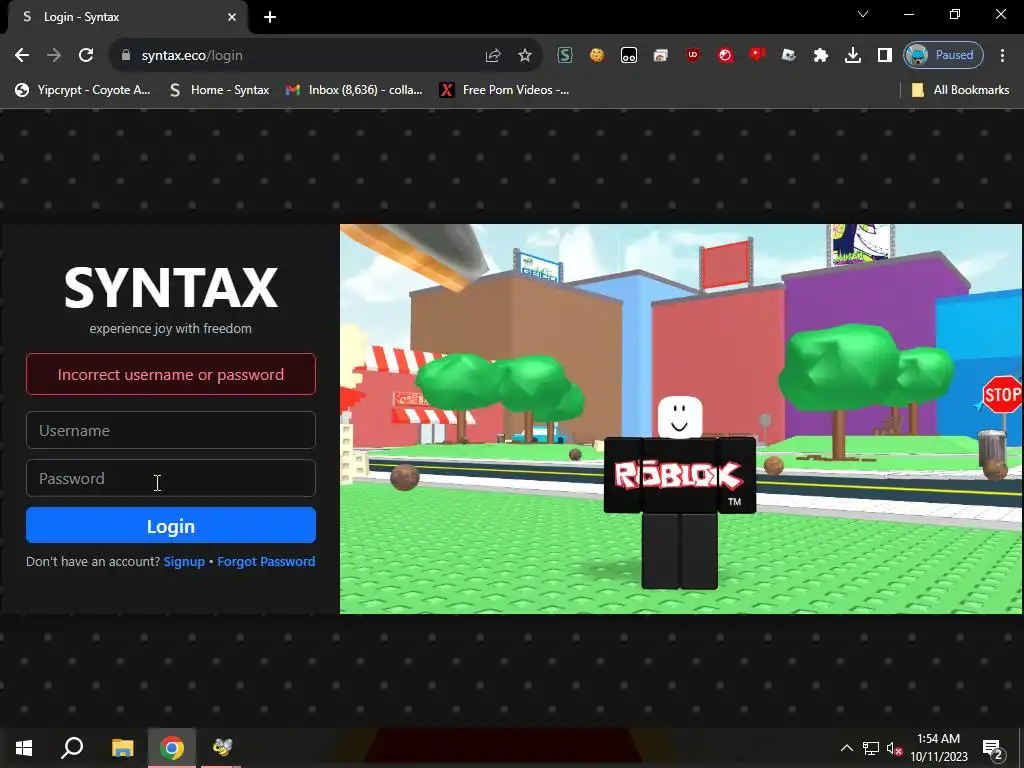
Task: Open the extensions puzzle piece menu
Action: pyautogui.click(x=821, y=56)
